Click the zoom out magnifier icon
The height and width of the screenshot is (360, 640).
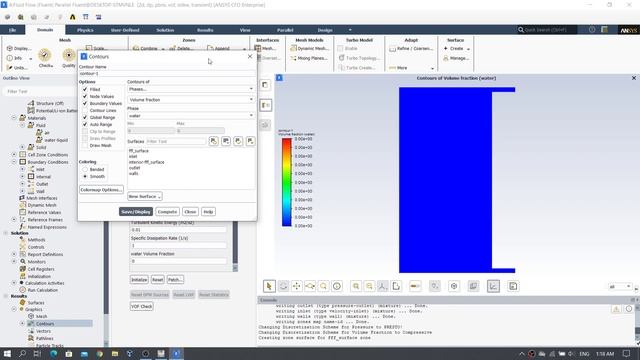click(x=369, y=286)
